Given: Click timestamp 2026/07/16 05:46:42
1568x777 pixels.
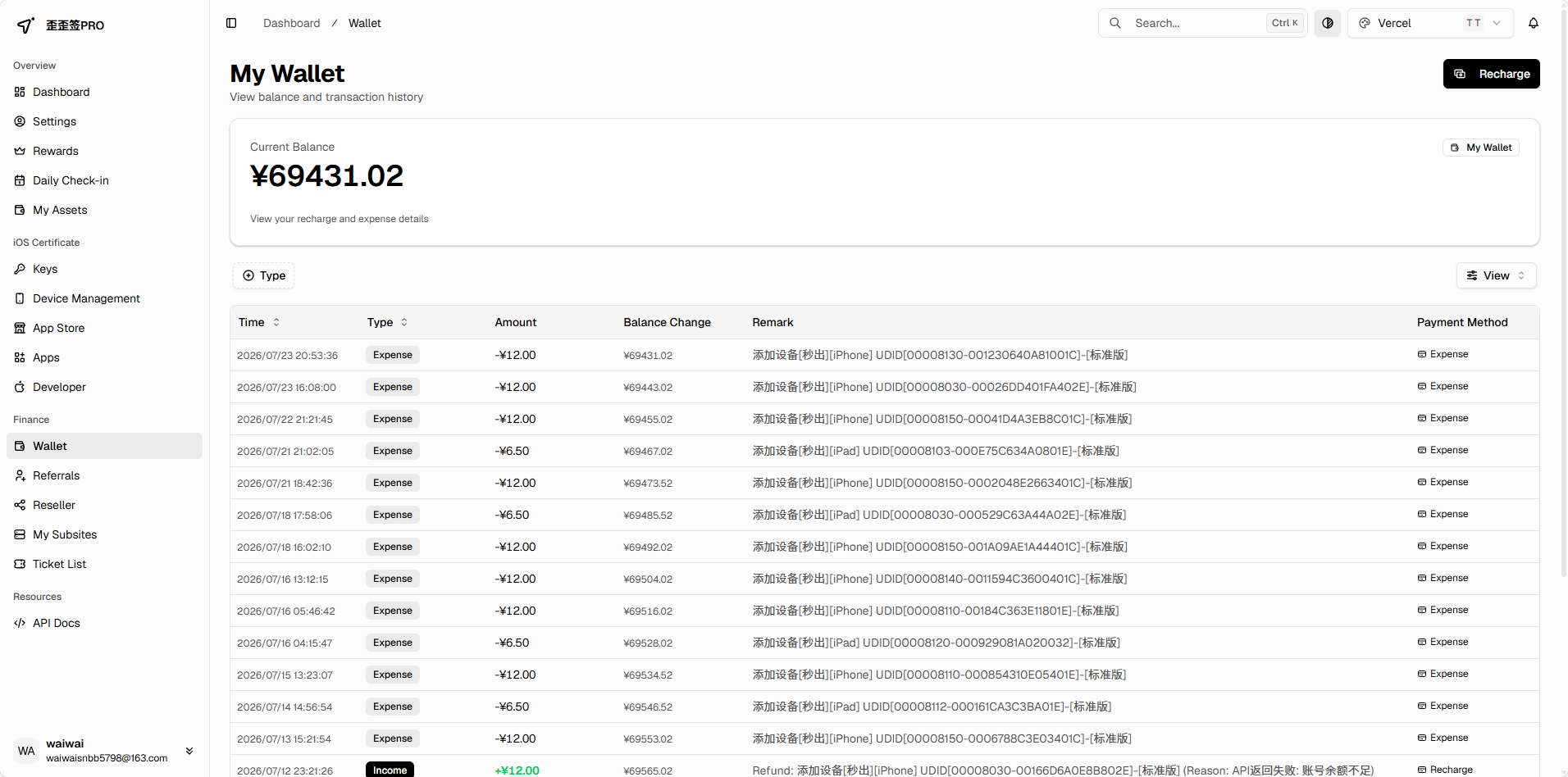Looking at the screenshot, I should 286,611.
